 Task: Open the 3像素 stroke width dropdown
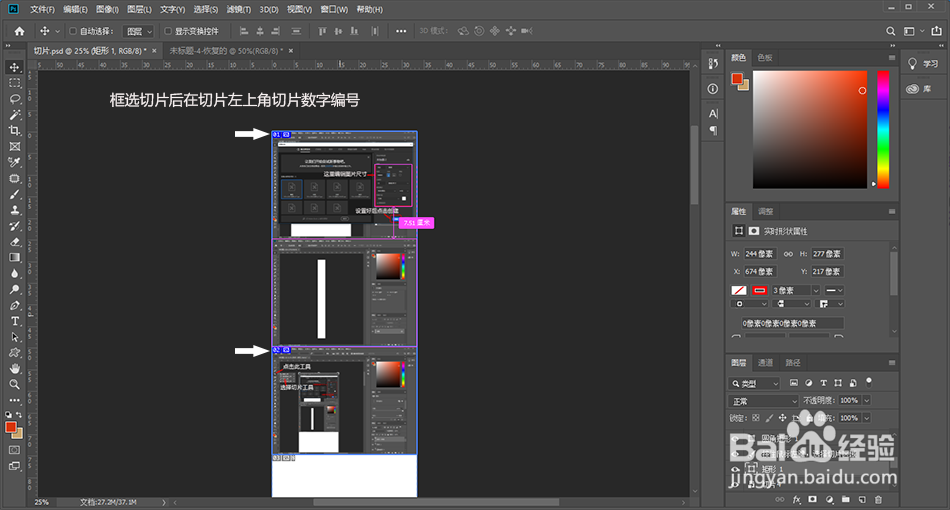coord(815,290)
